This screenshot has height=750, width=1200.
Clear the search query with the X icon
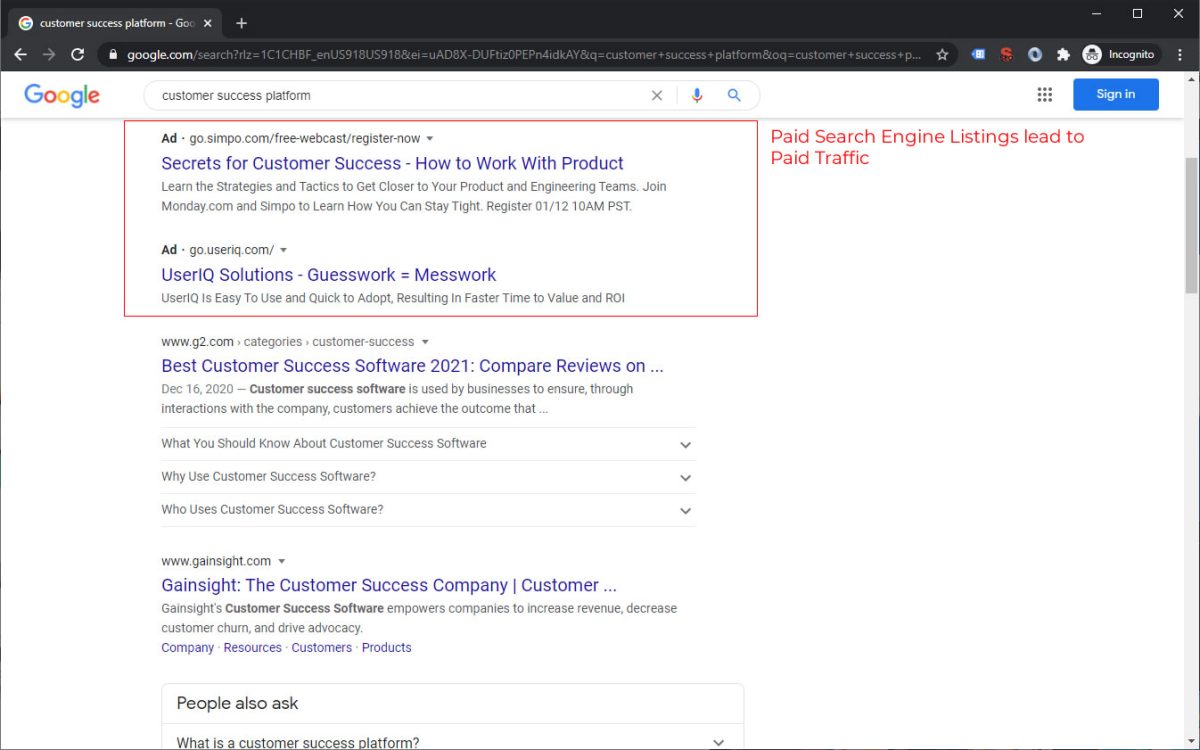coord(657,94)
